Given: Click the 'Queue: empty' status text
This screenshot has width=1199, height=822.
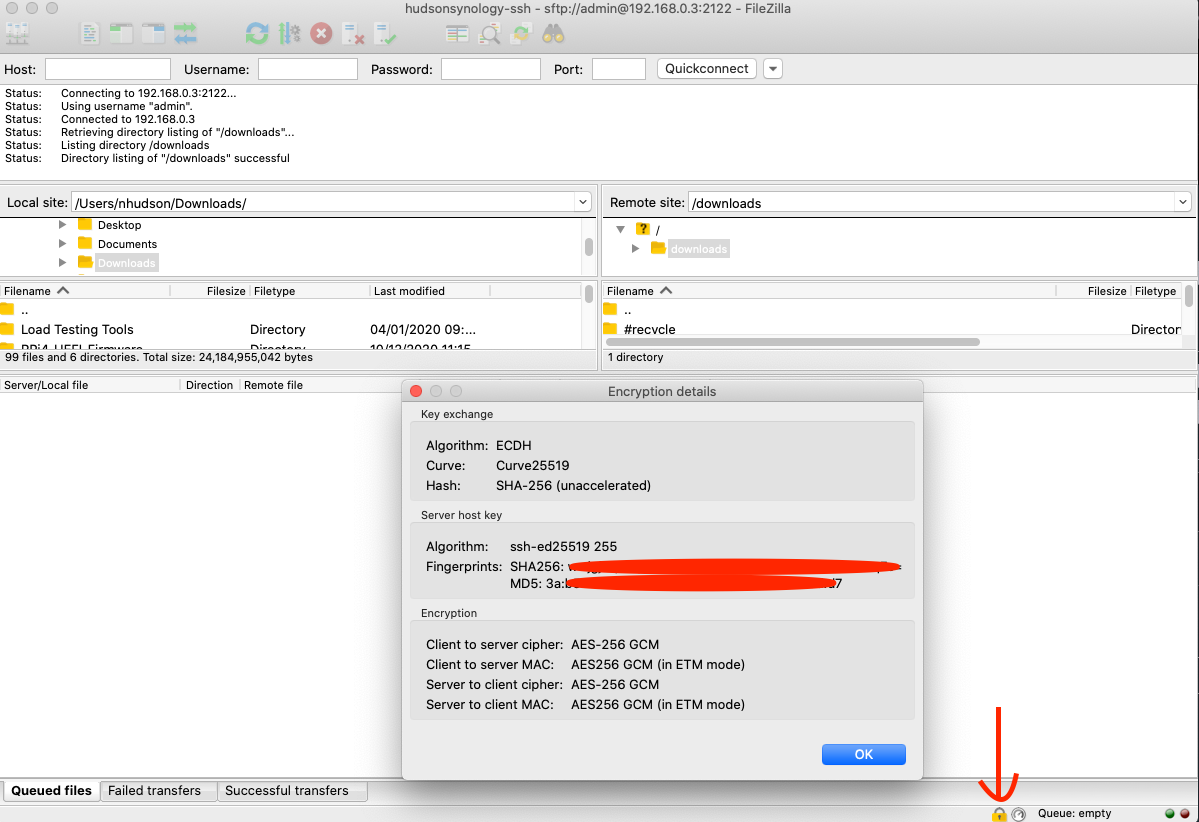Looking at the screenshot, I should [x=1074, y=814].
